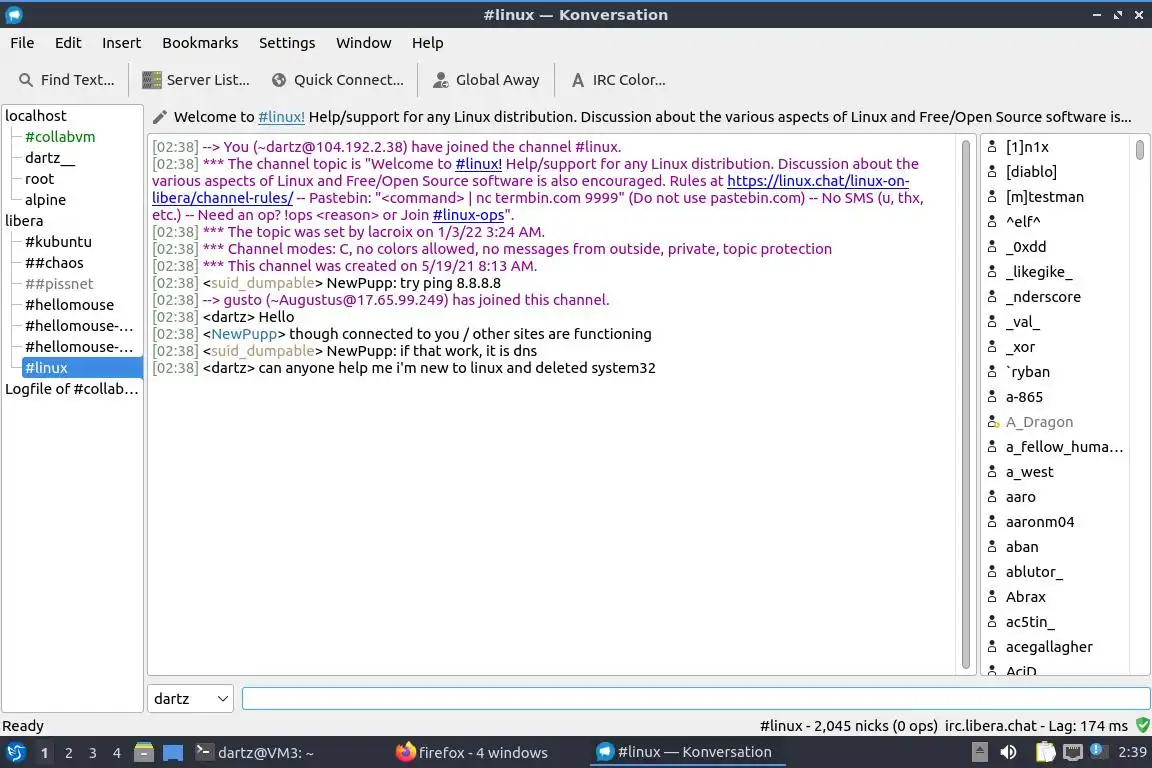Open the Settings menu
The image size is (1152, 768).
point(287,43)
